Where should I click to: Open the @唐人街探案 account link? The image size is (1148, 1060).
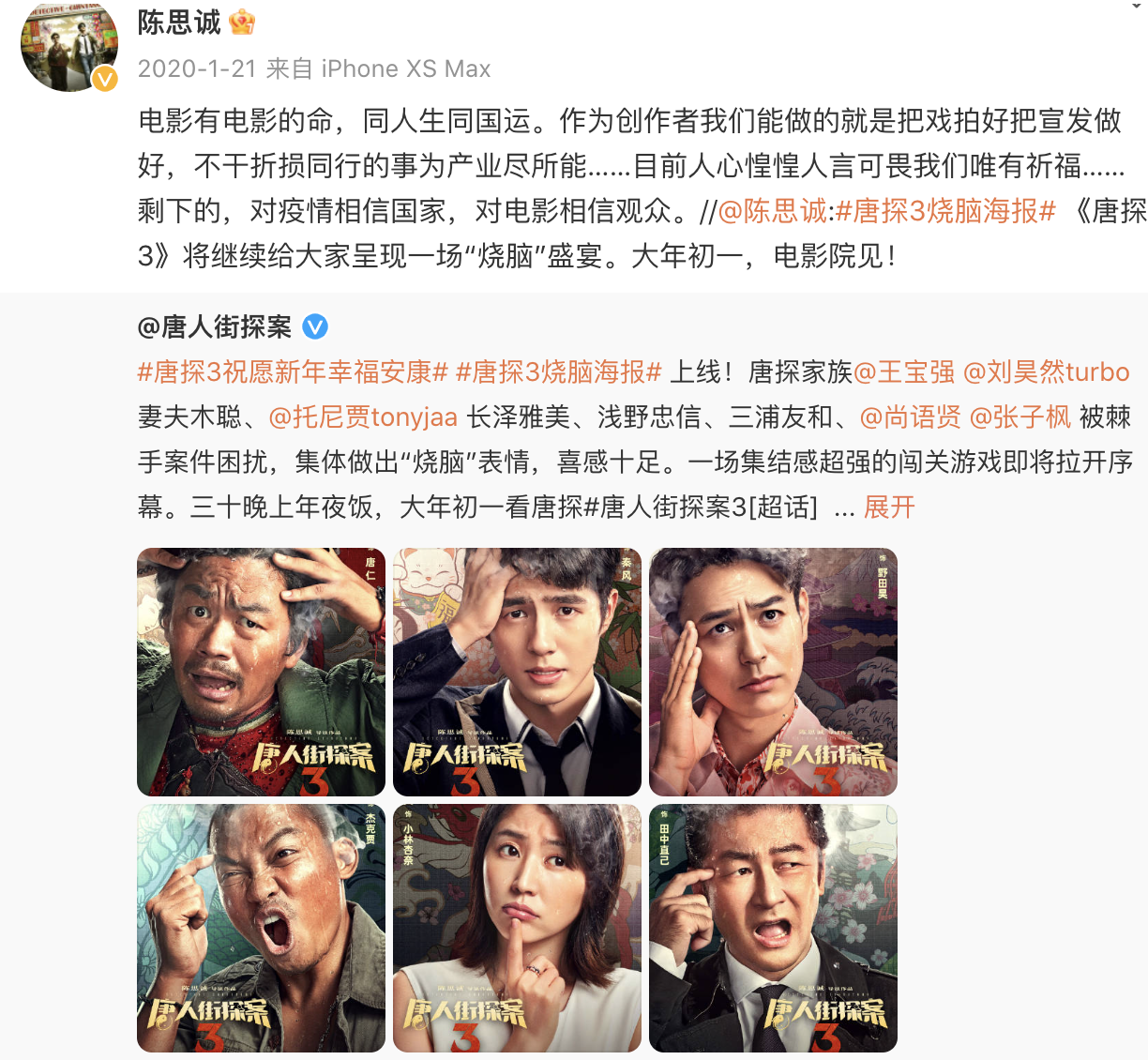[x=215, y=327]
